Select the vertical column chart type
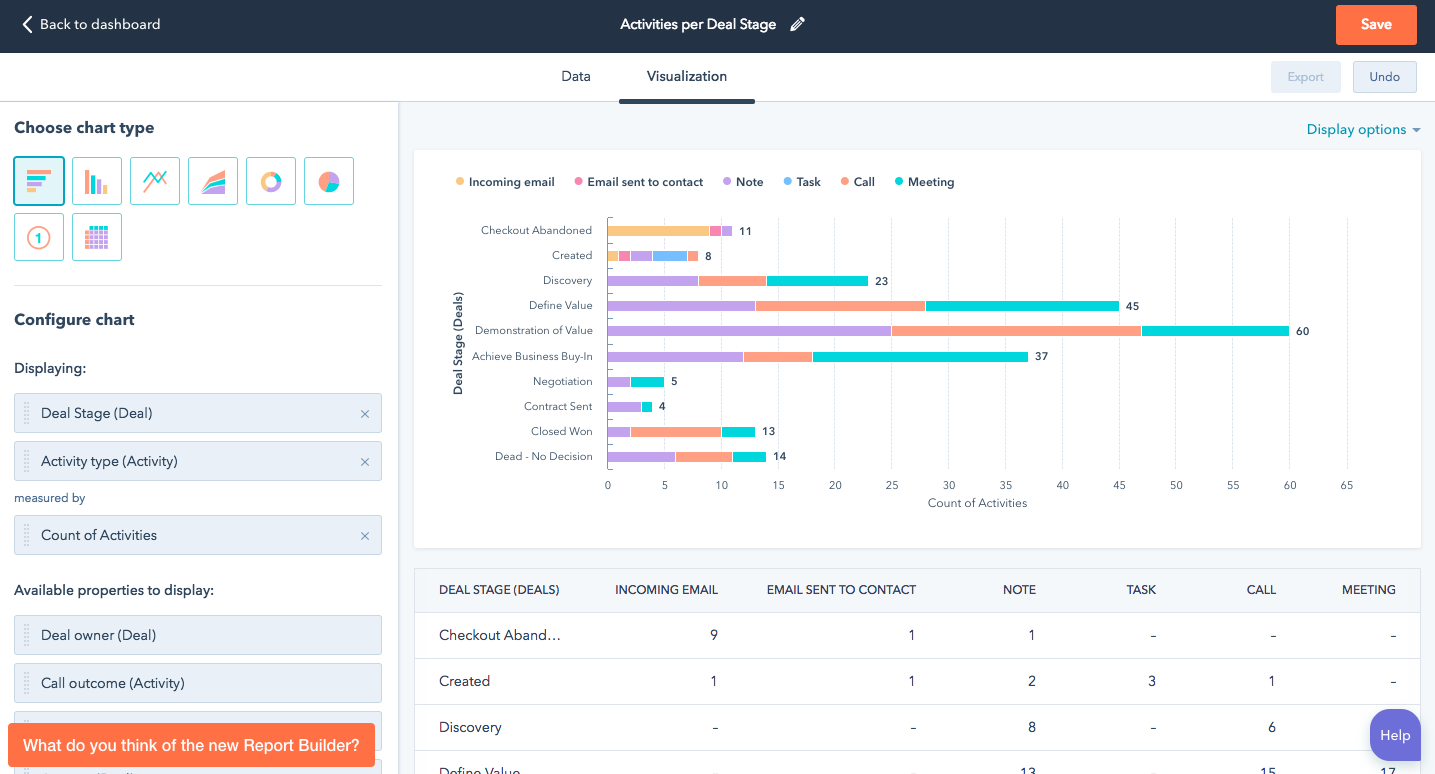Screen dimensions: 1435x774 pos(97,181)
